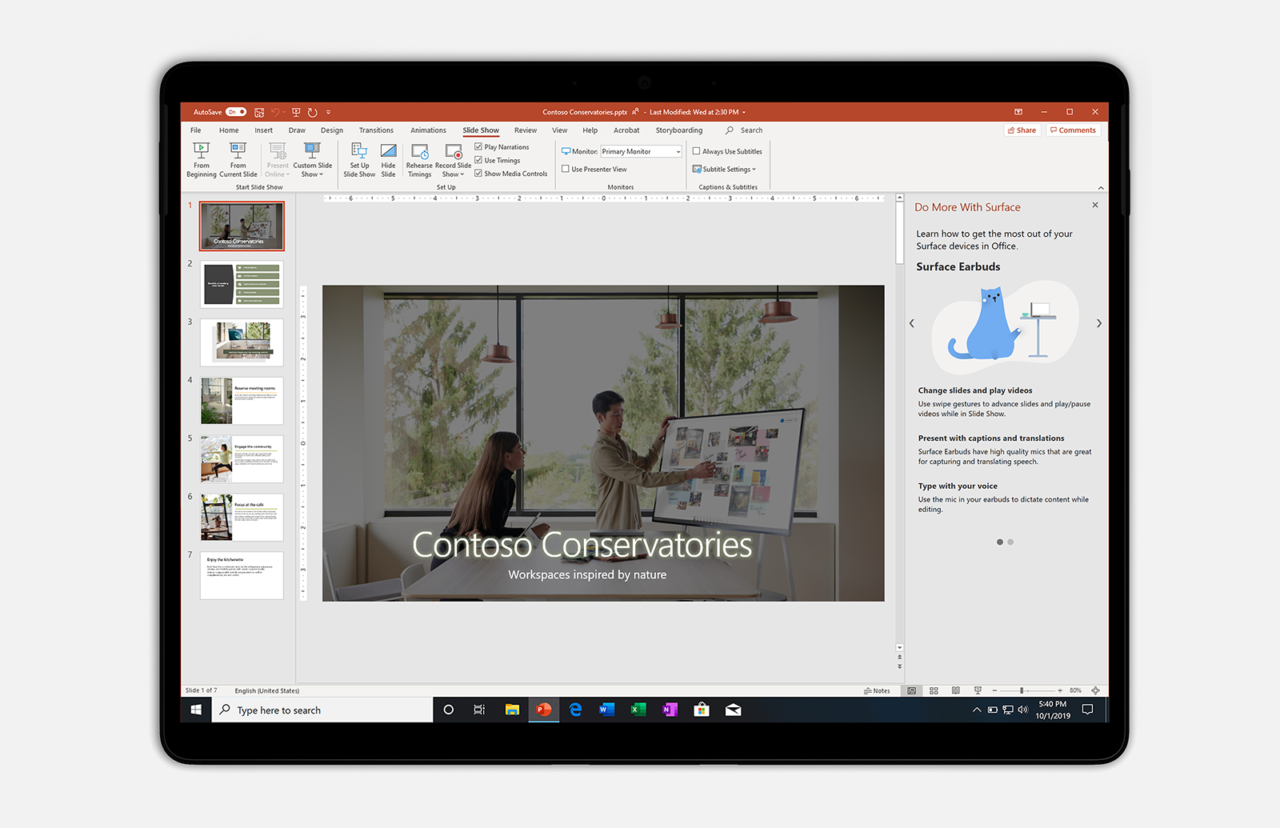Check Always Use Subtitles
The width and height of the screenshot is (1280, 828).
[697, 152]
